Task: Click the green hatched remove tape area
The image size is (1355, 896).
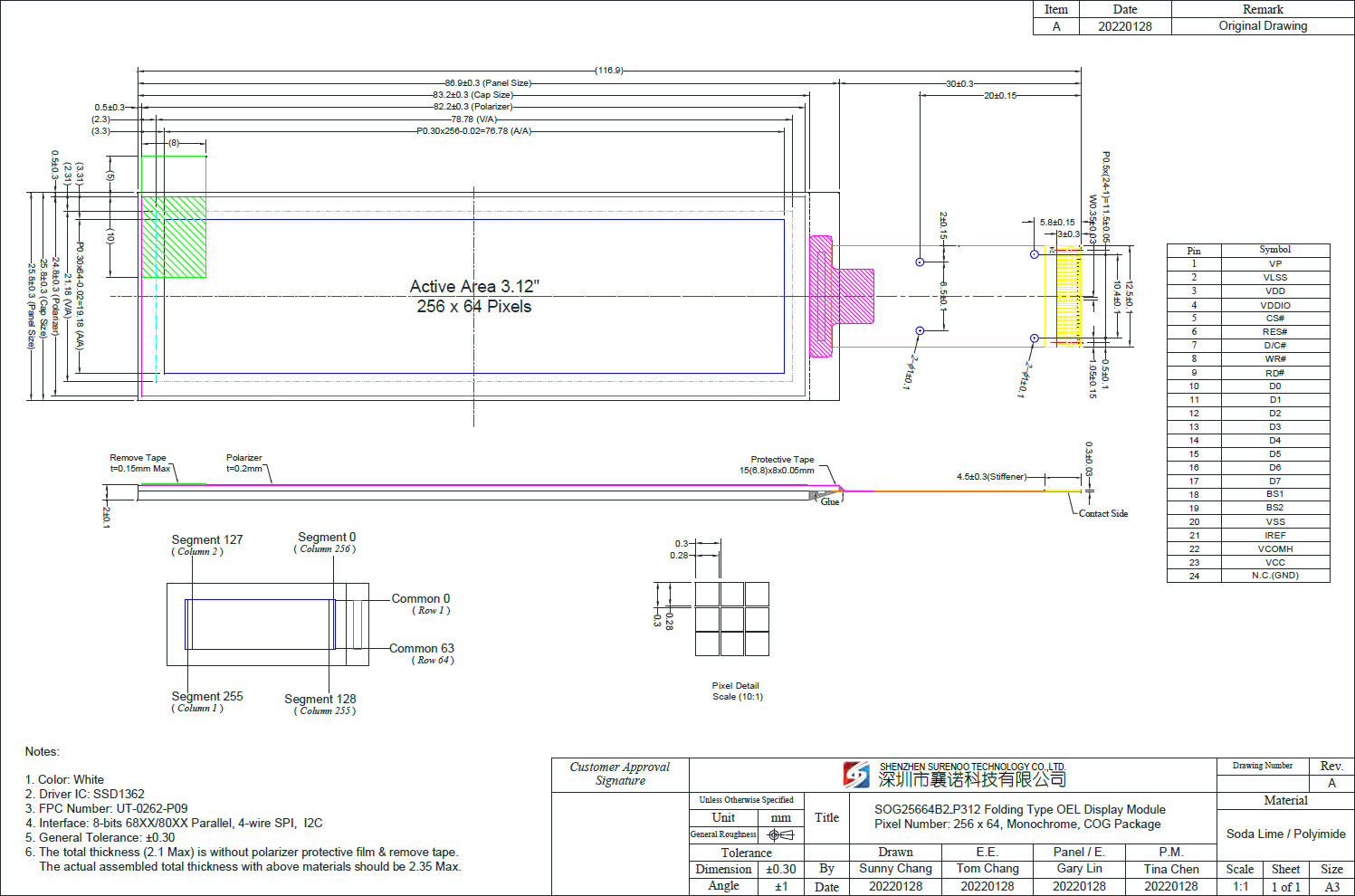Action: pyautogui.click(x=174, y=237)
